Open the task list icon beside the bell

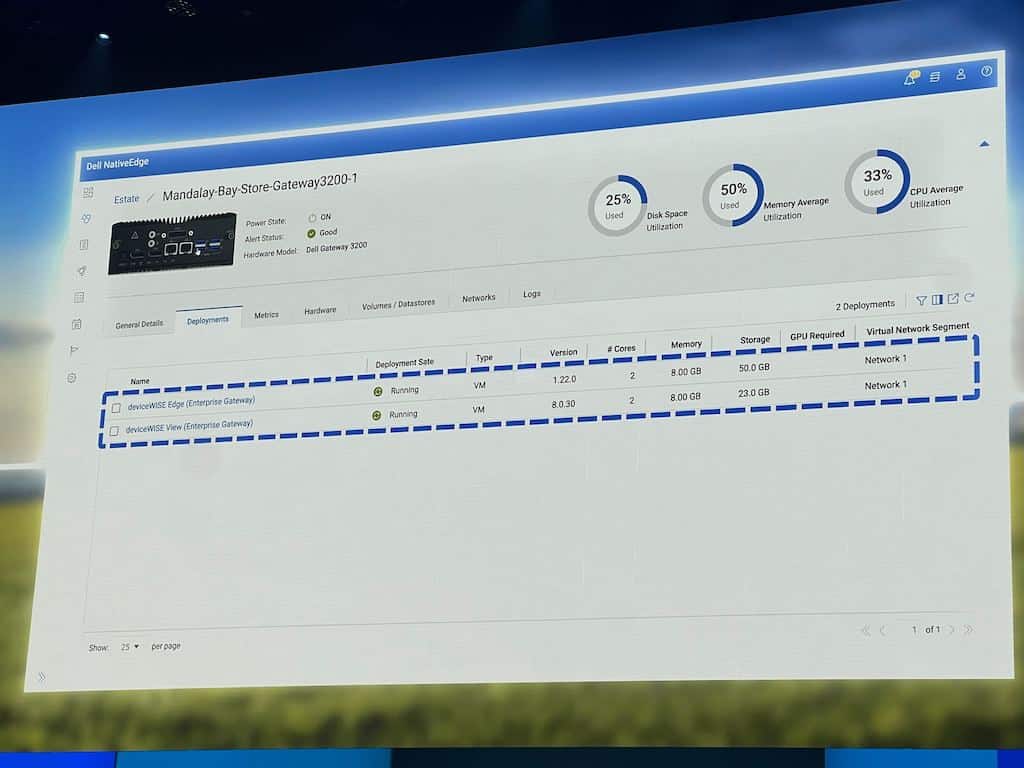point(935,76)
